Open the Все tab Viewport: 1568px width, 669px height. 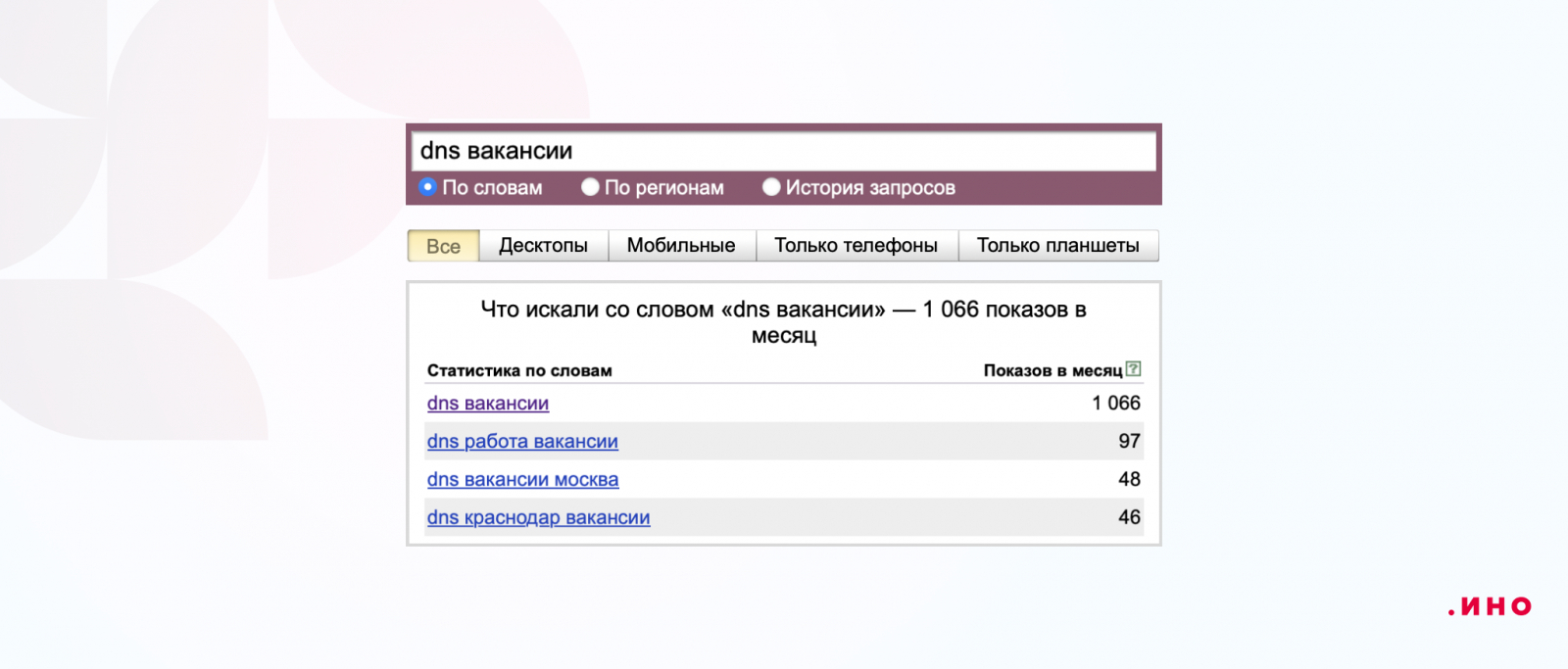[443, 246]
